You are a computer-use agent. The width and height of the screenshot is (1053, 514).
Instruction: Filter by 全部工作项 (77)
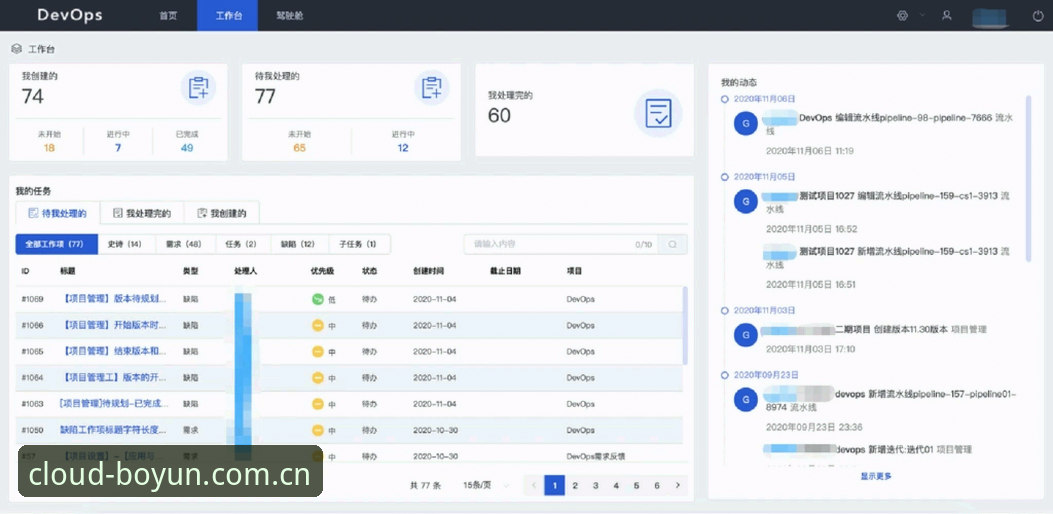click(x=56, y=244)
